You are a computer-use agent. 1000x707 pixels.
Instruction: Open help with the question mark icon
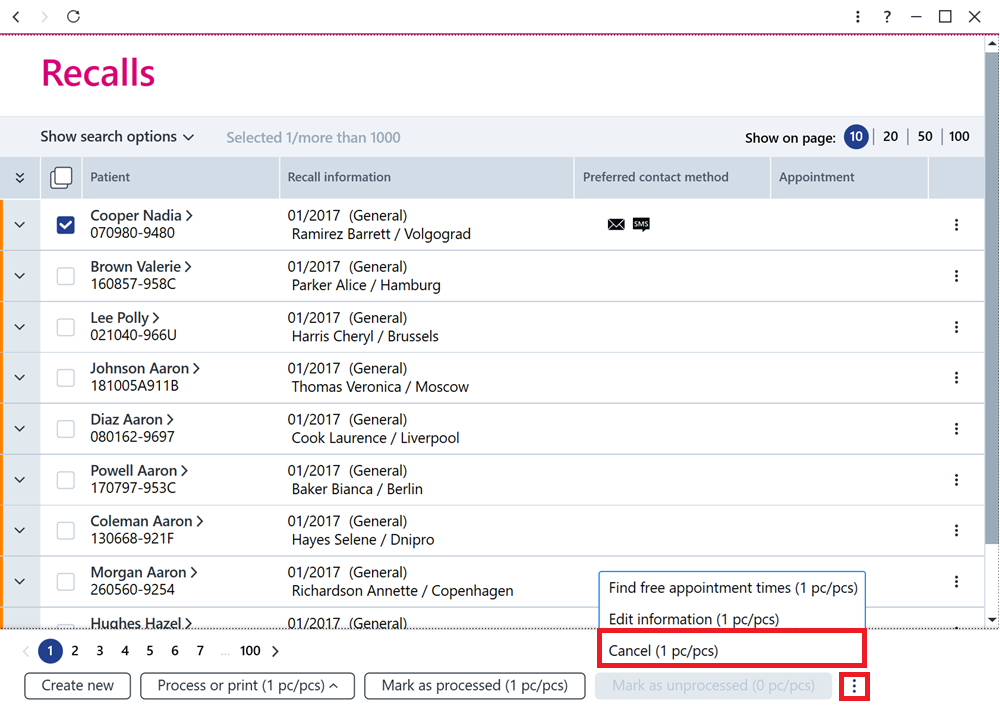pos(887,17)
